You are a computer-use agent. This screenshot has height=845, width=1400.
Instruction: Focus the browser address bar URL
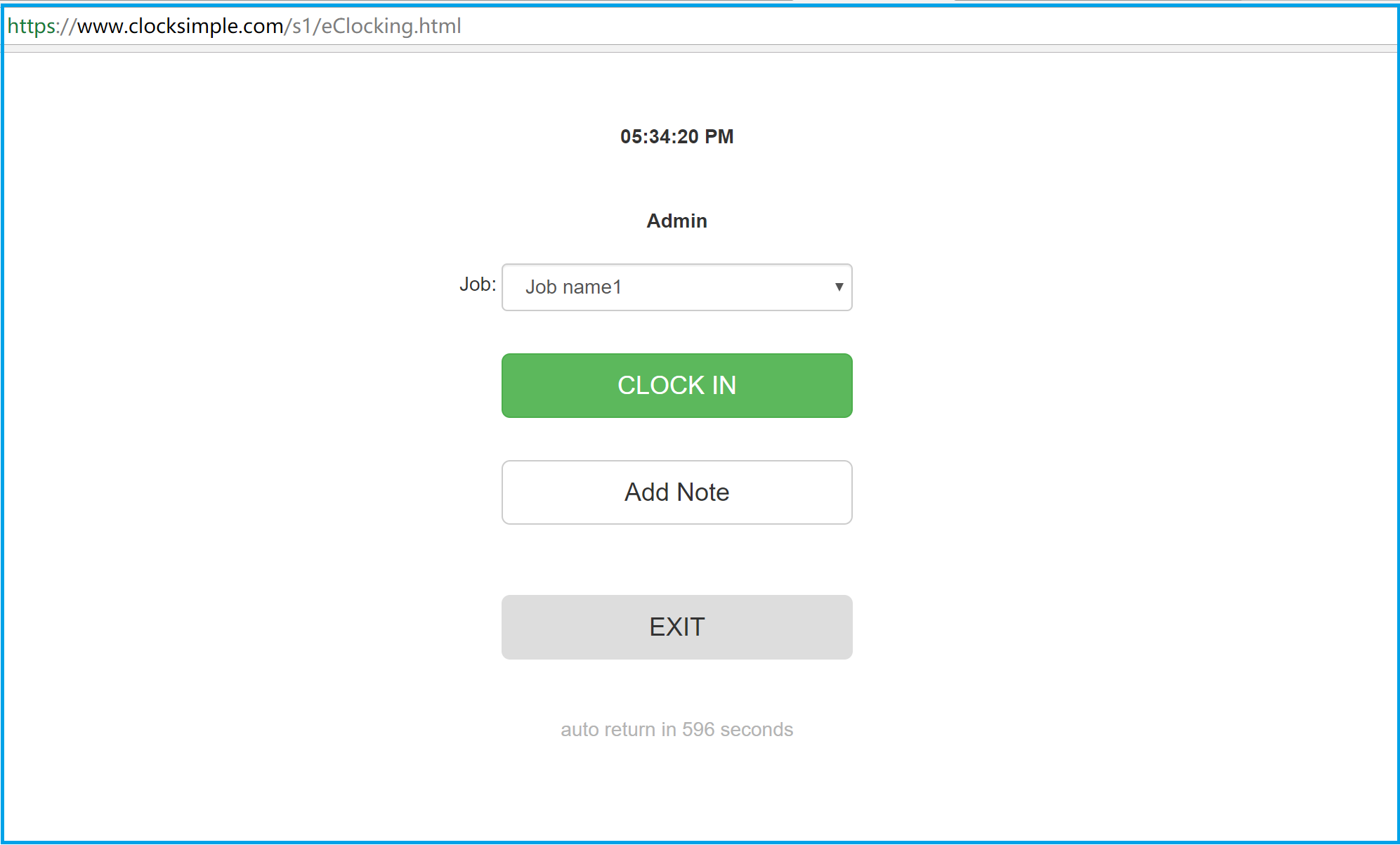(234, 26)
